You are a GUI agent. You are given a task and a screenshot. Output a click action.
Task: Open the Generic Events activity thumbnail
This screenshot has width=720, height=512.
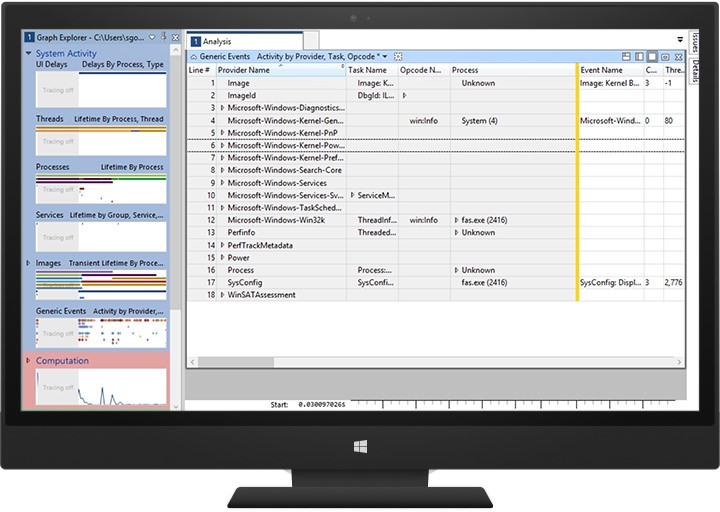[x=101, y=333]
